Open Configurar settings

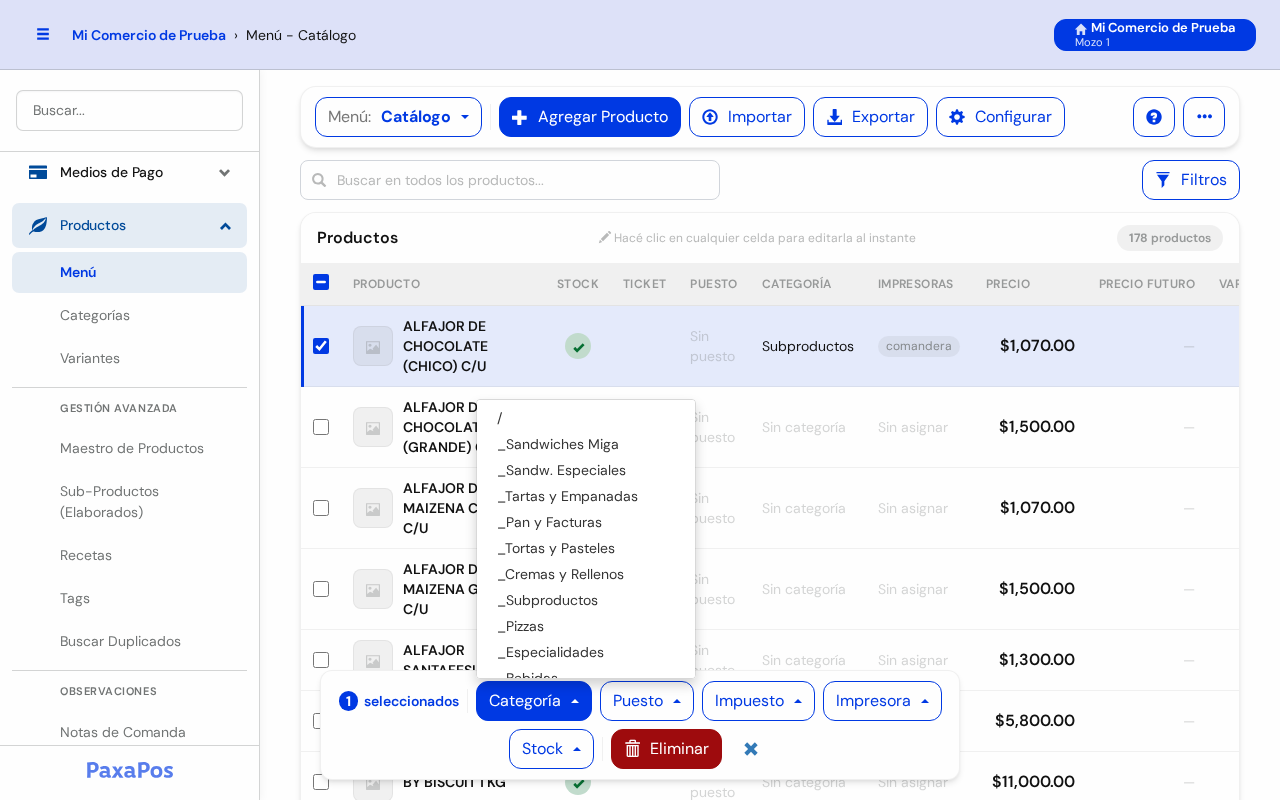pos(1000,117)
